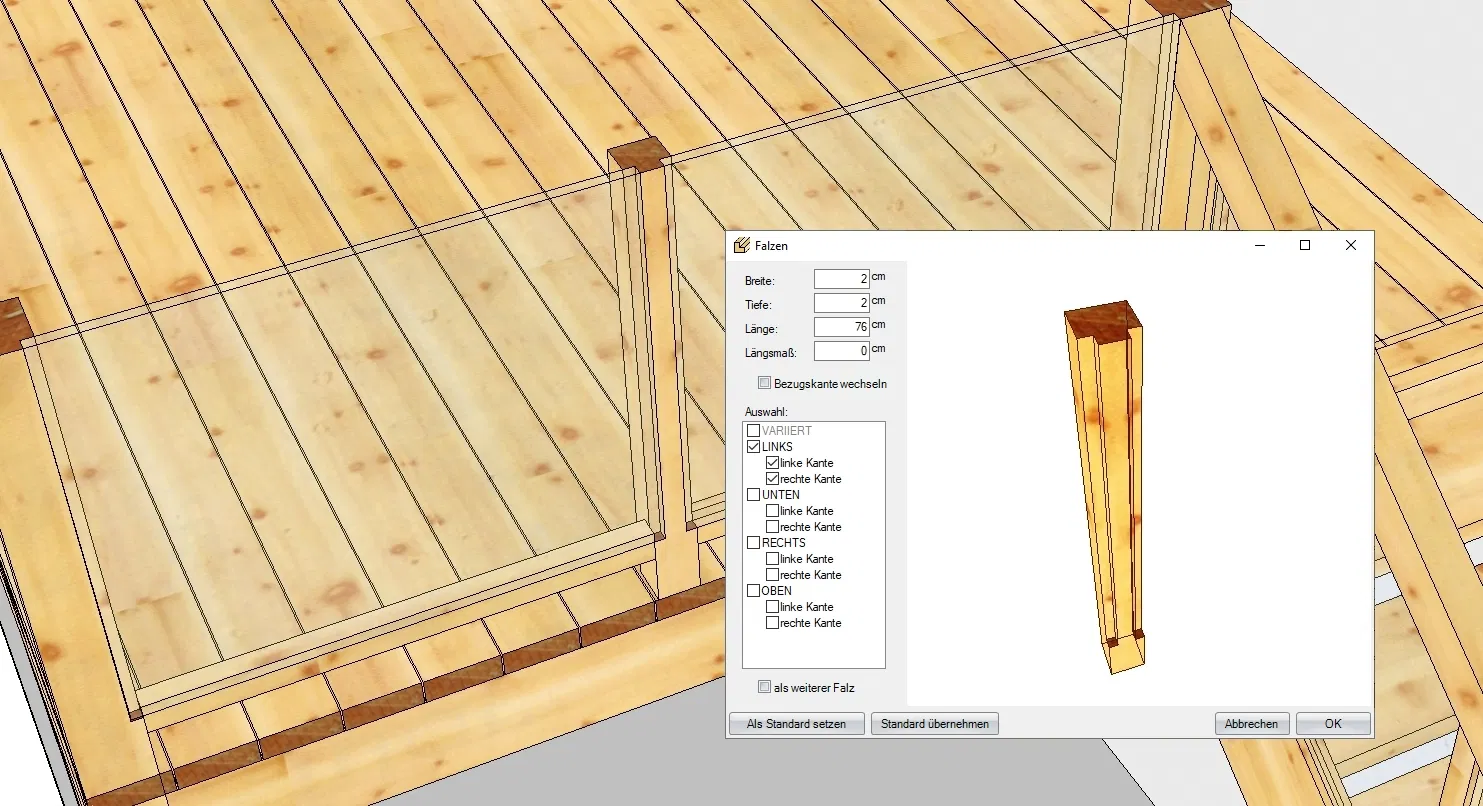Image resolution: width=1483 pixels, height=806 pixels.
Task: Tick the OBEN side checkbox
Action: pyautogui.click(x=754, y=591)
